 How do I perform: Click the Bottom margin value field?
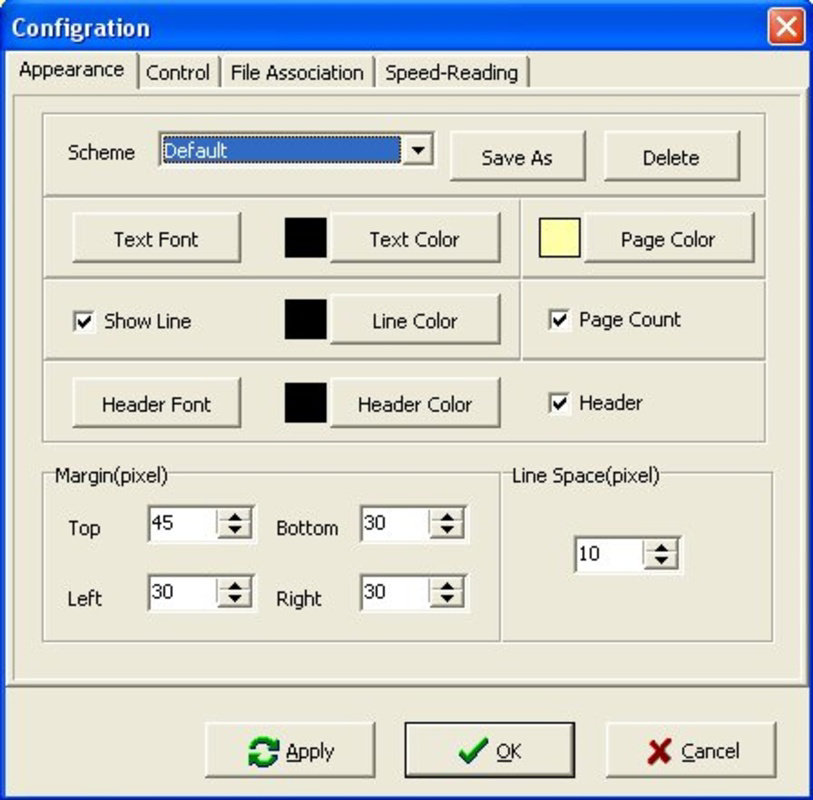coord(395,523)
